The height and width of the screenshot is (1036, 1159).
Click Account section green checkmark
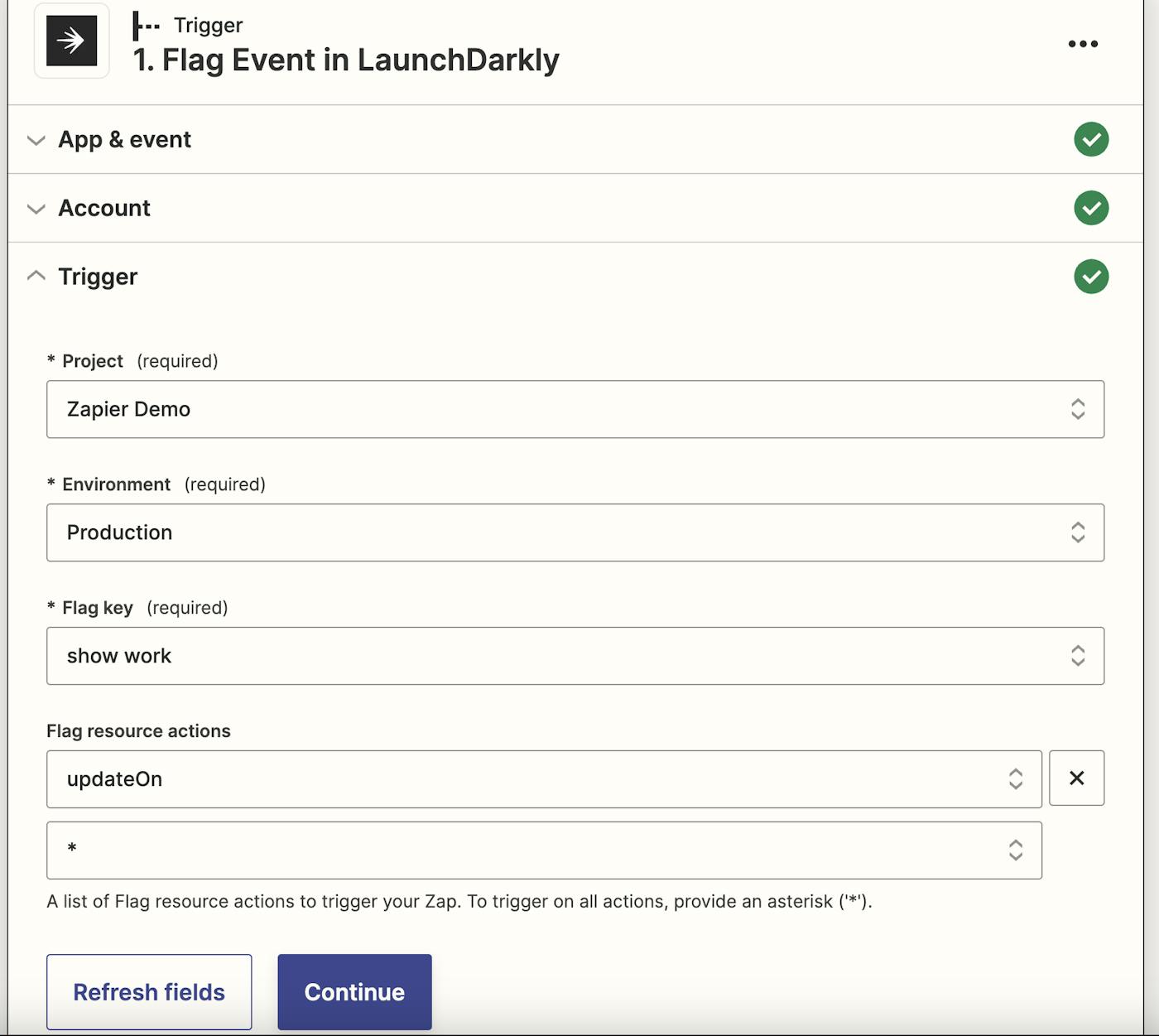pos(1091,208)
